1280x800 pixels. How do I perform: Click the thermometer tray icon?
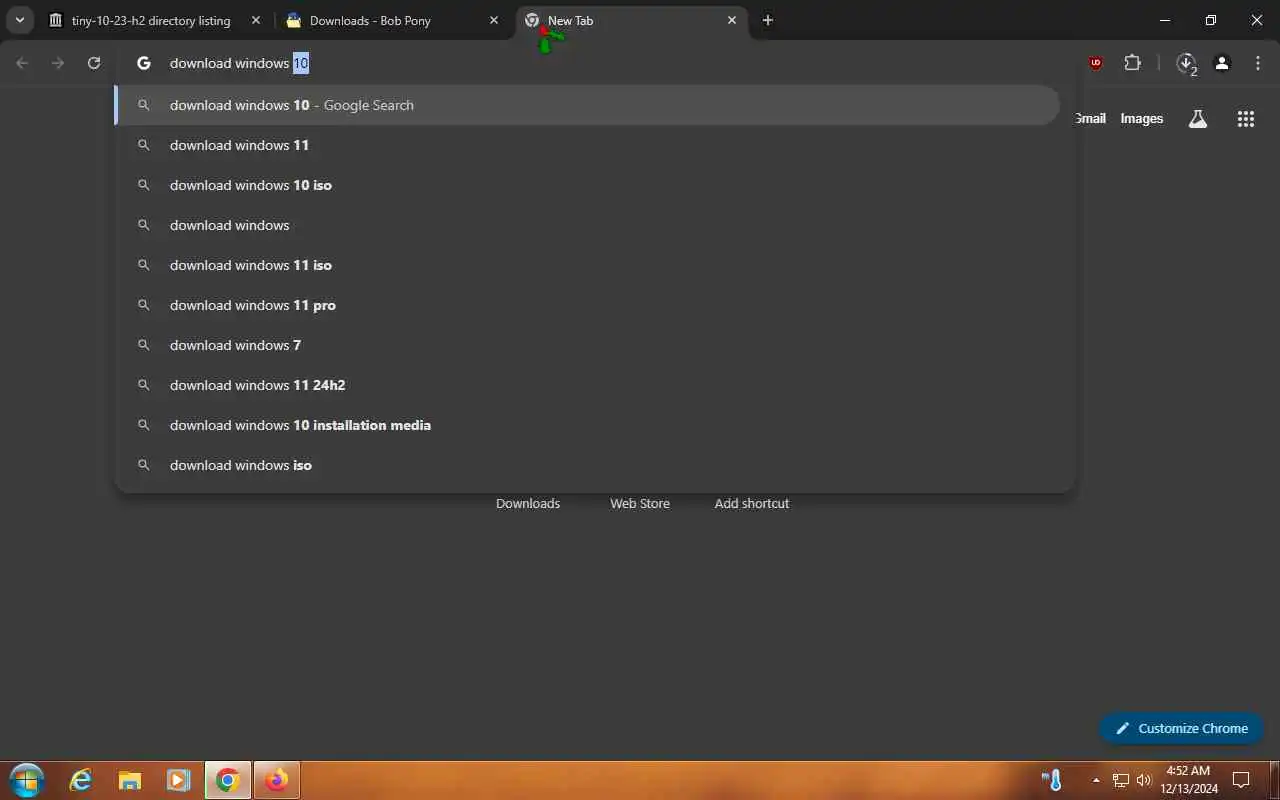[1052, 780]
